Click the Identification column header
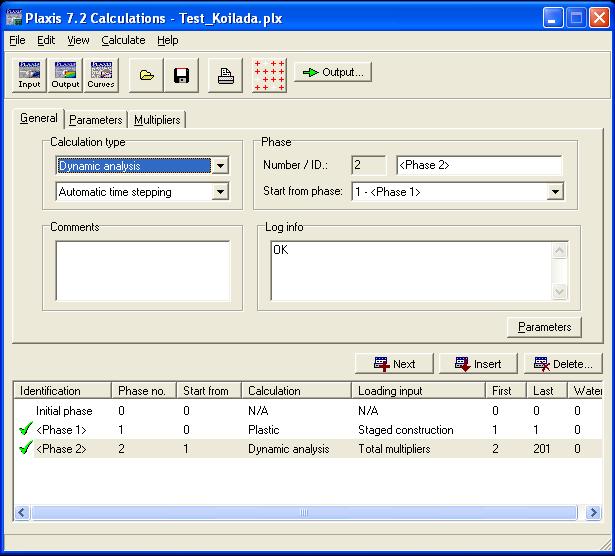 63,391
